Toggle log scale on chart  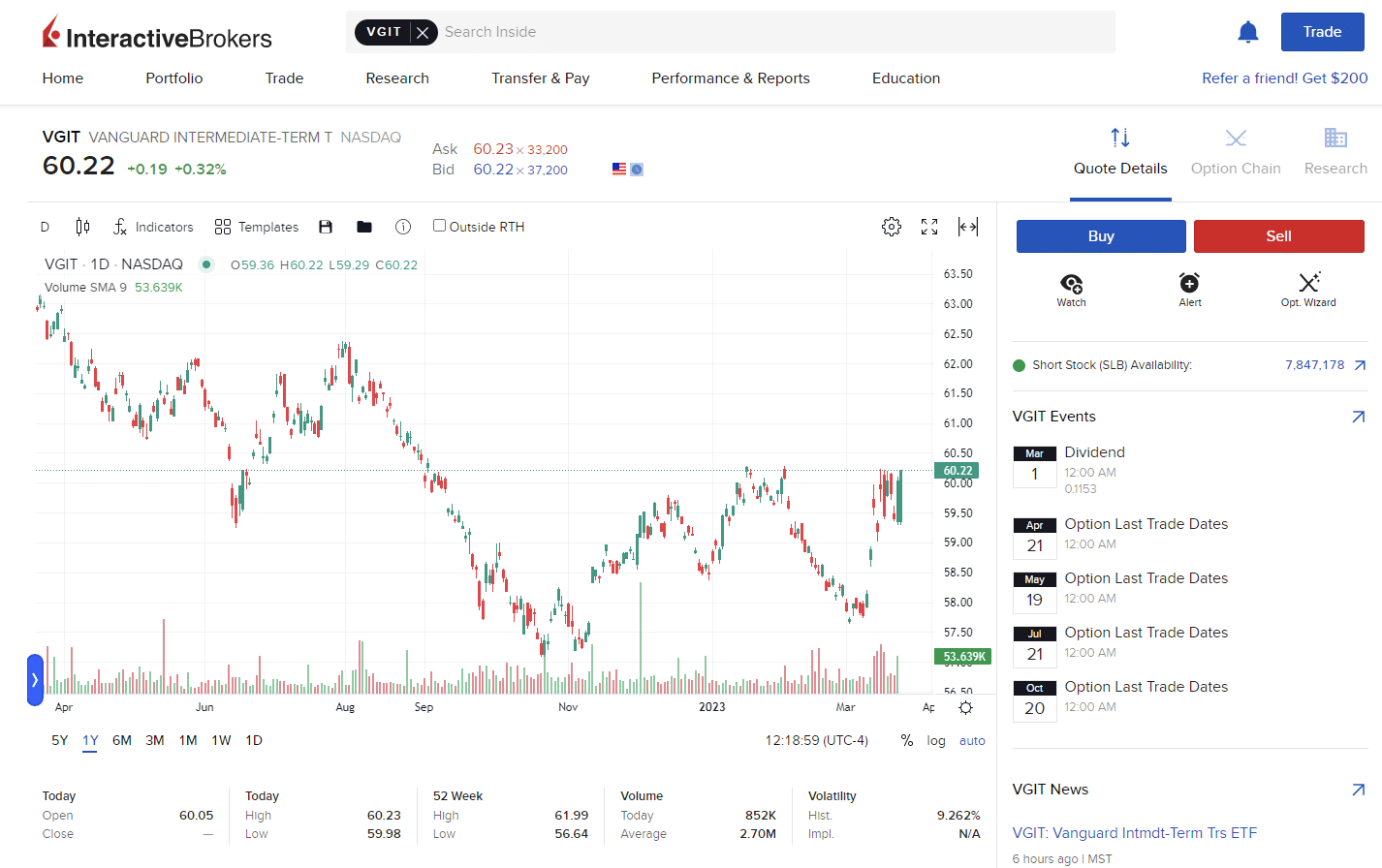click(x=936, y=740)
